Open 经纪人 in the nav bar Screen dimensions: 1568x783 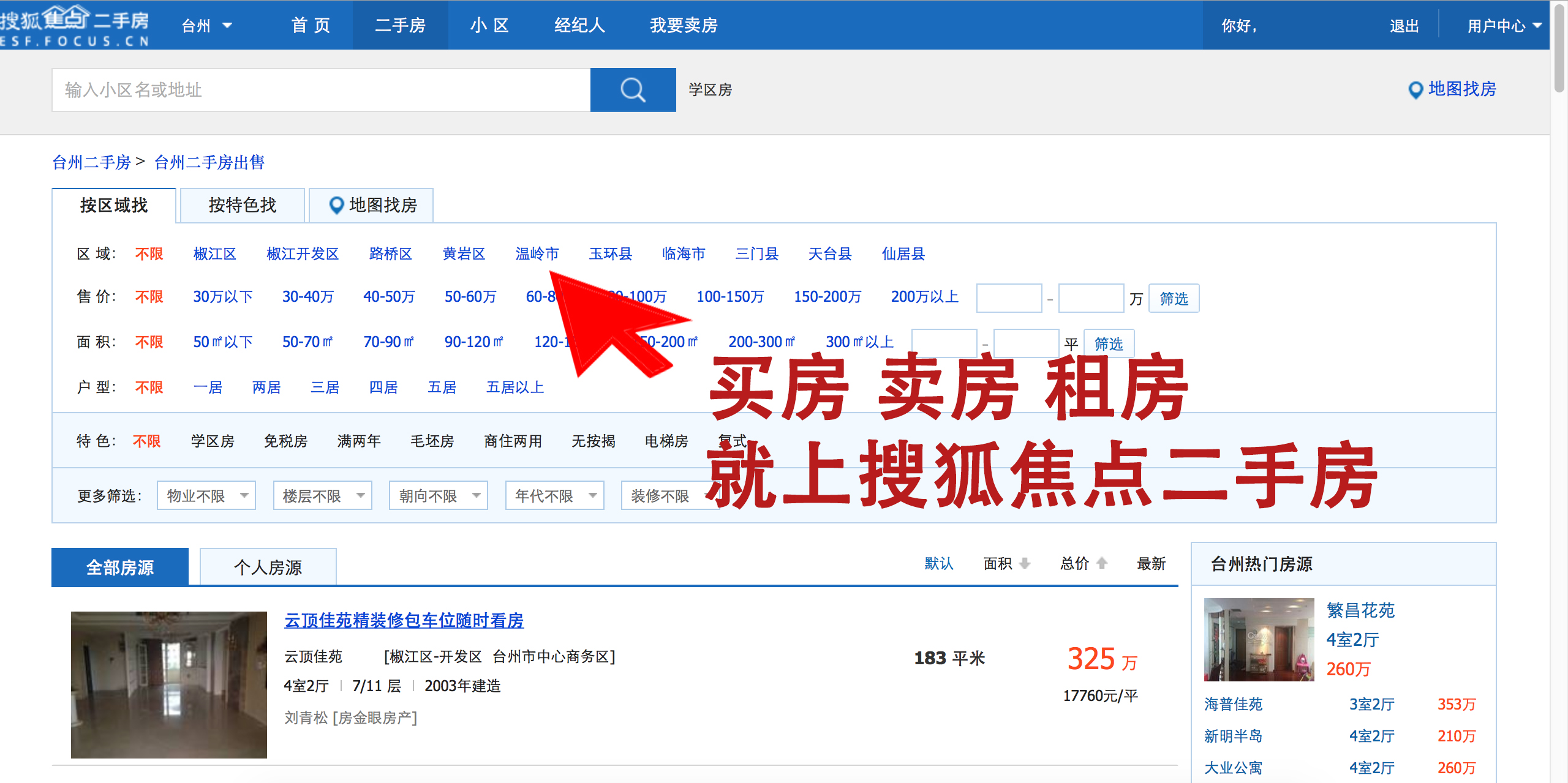(x=579, y=26)
